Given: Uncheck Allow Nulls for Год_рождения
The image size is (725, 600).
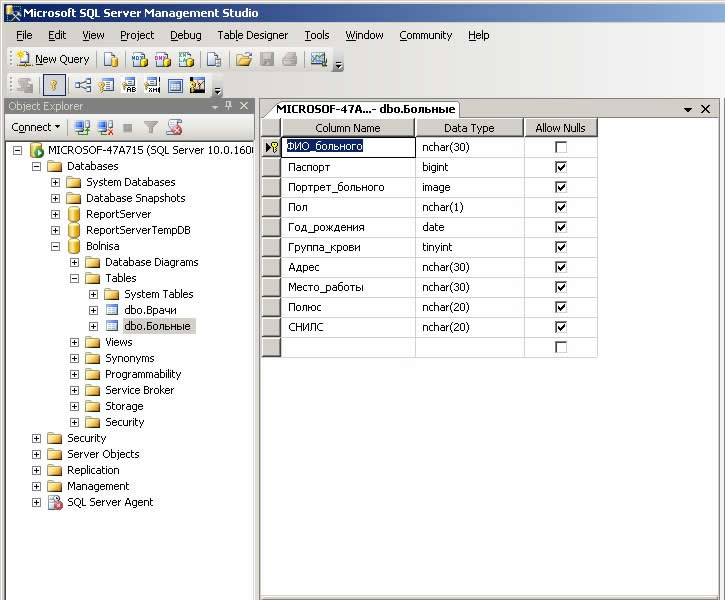Looking at the screenshot, I should pos(561,227).
